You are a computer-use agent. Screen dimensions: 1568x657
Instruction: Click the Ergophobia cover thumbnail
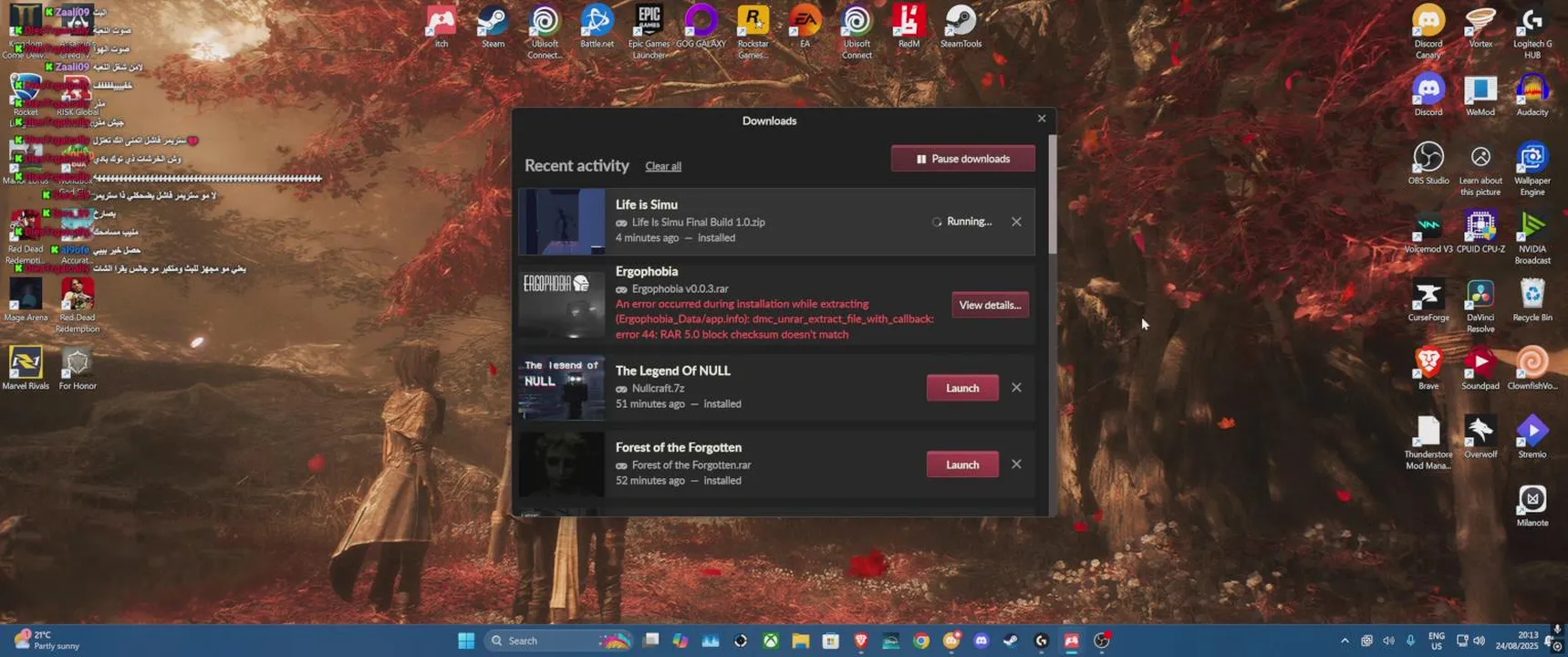pos(562,305)
